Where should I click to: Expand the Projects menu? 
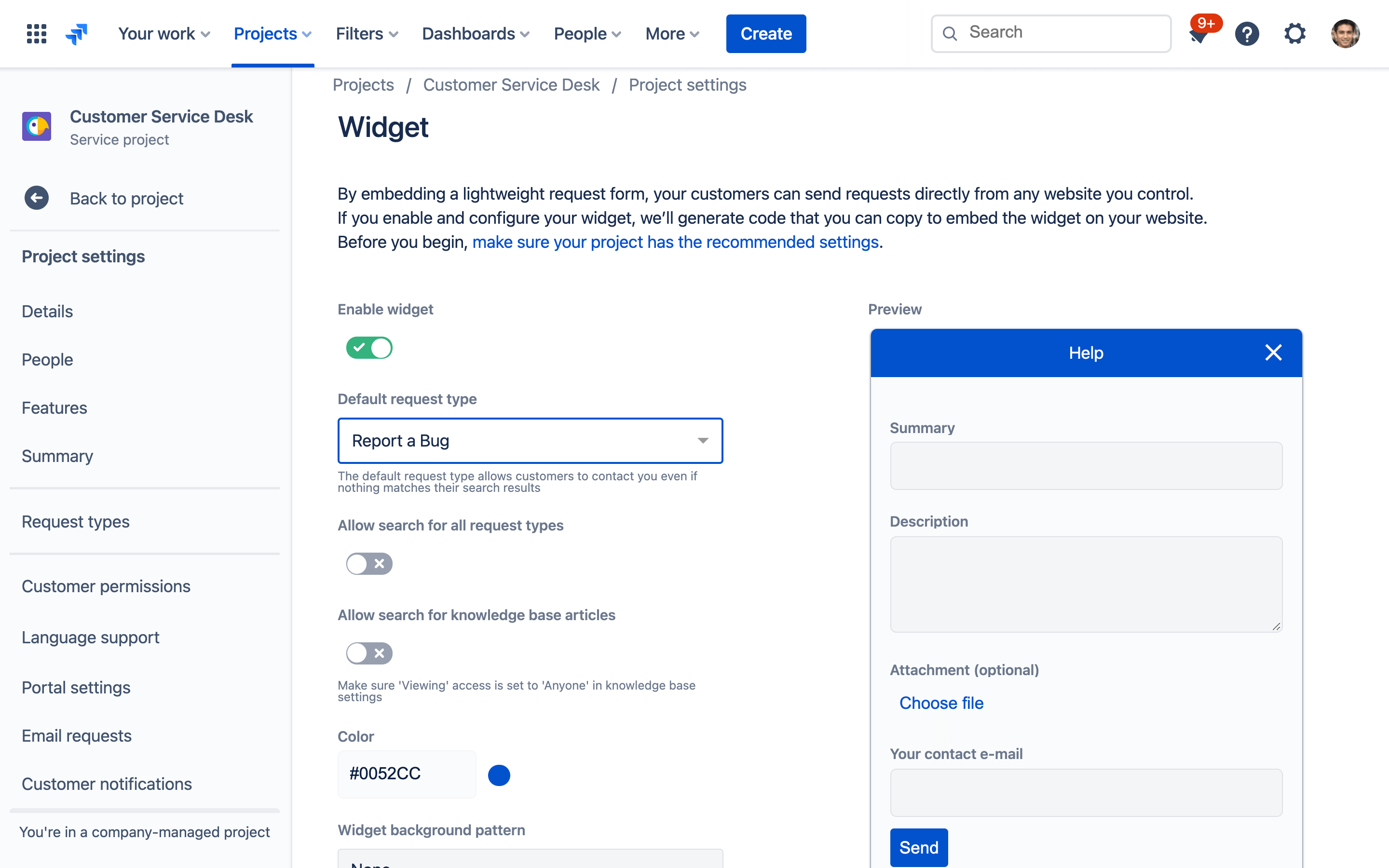[x=272, y=33]
